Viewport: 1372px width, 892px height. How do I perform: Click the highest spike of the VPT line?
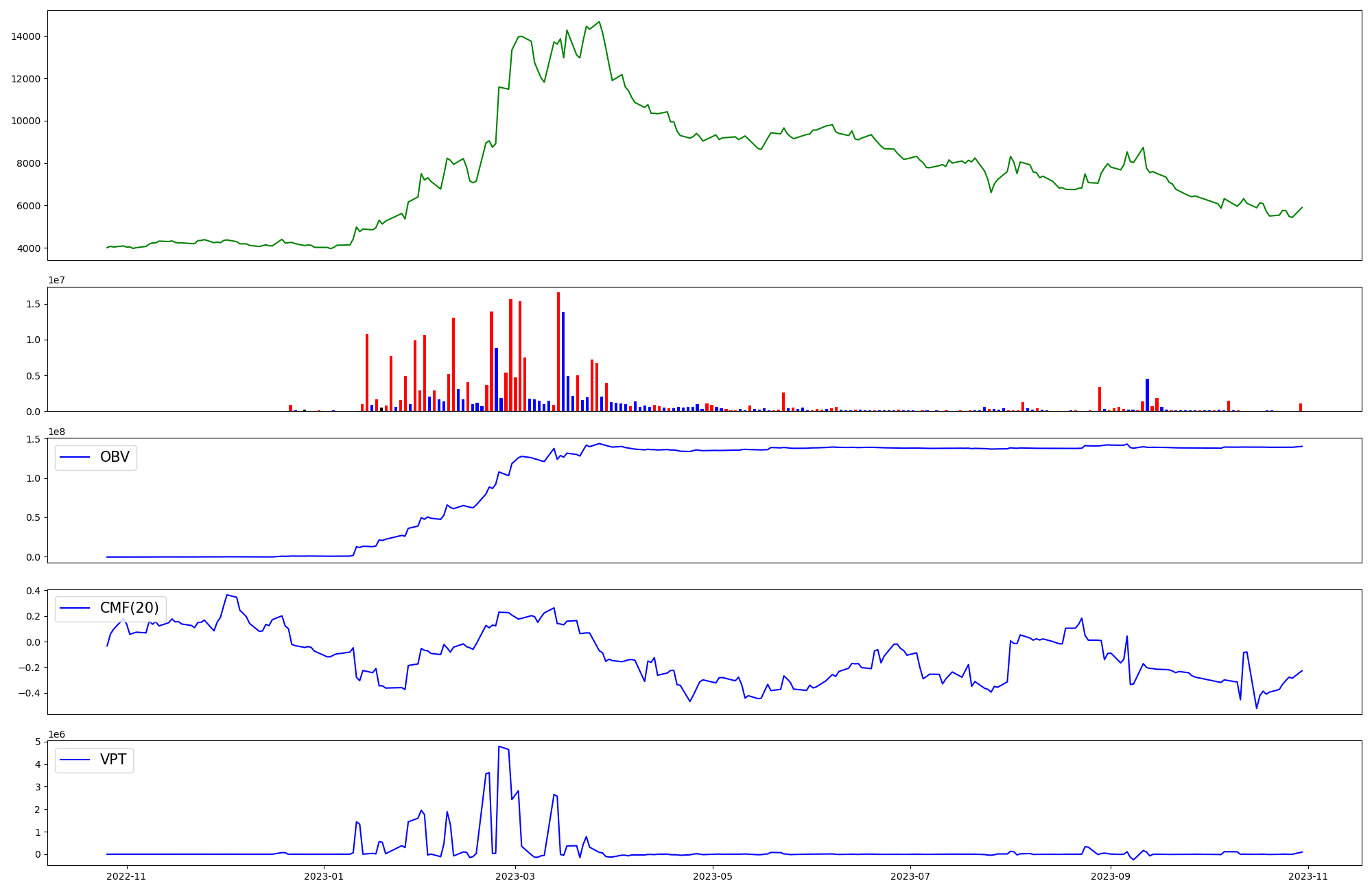coord(499,747)
